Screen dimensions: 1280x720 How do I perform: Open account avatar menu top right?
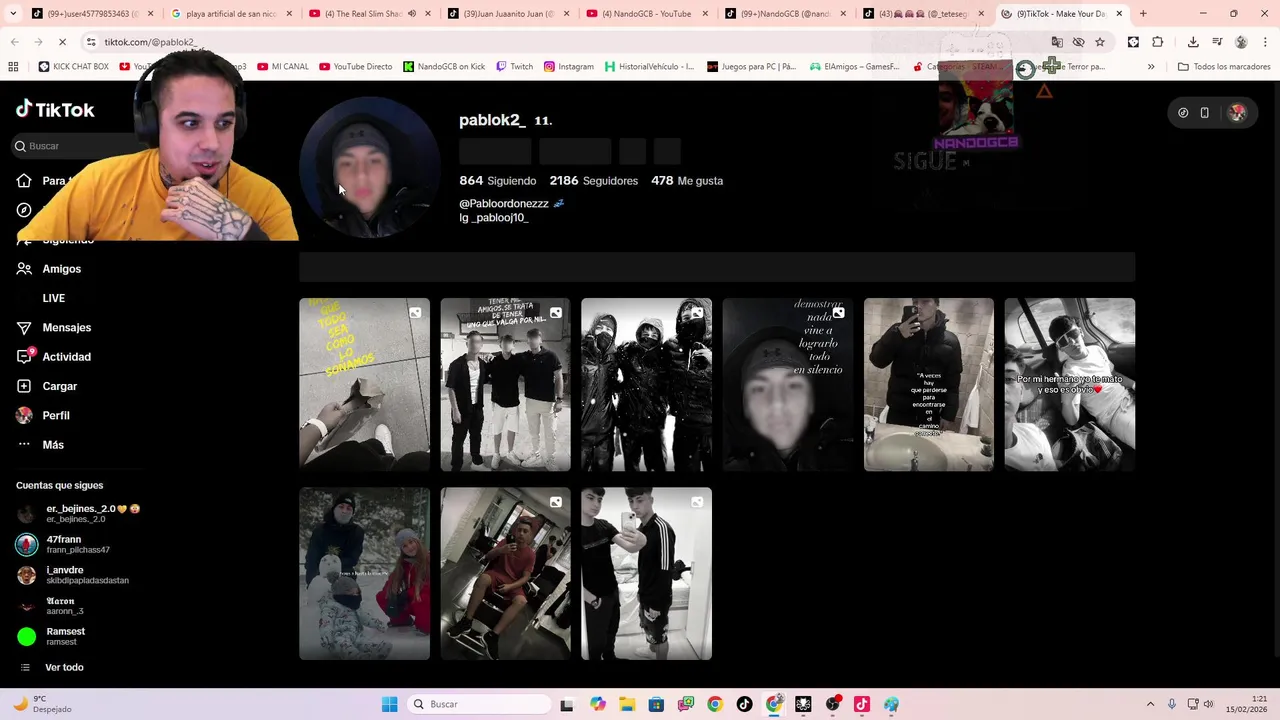(1237, 113)
